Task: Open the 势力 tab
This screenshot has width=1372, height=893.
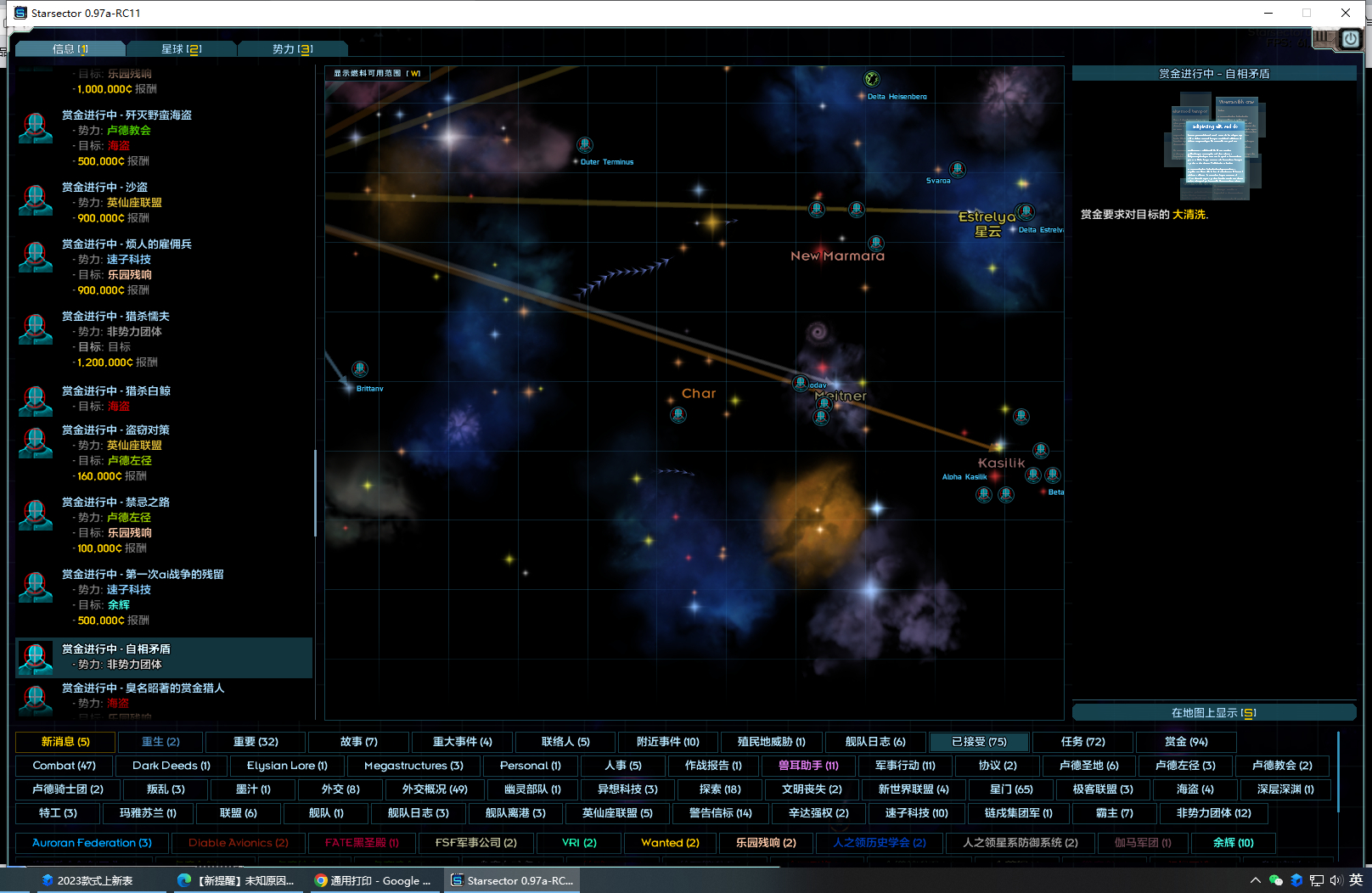Action: coord(292,49)
